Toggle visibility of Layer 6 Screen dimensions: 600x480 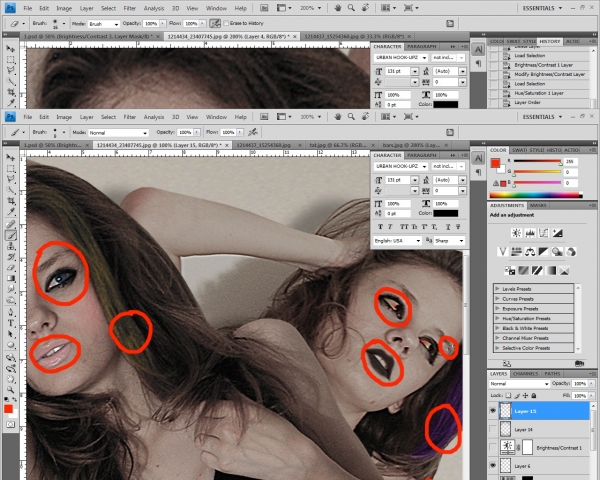[493, 465]
